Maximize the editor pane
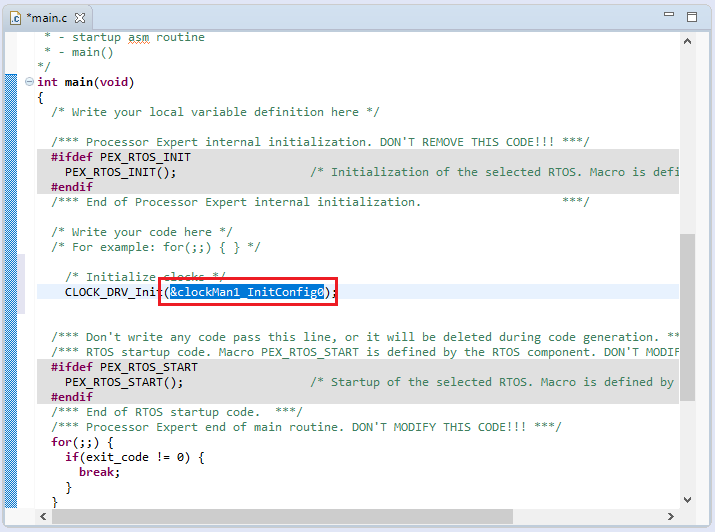The width and height of the screenshot is (715, 532). click(x=692, y=17)
